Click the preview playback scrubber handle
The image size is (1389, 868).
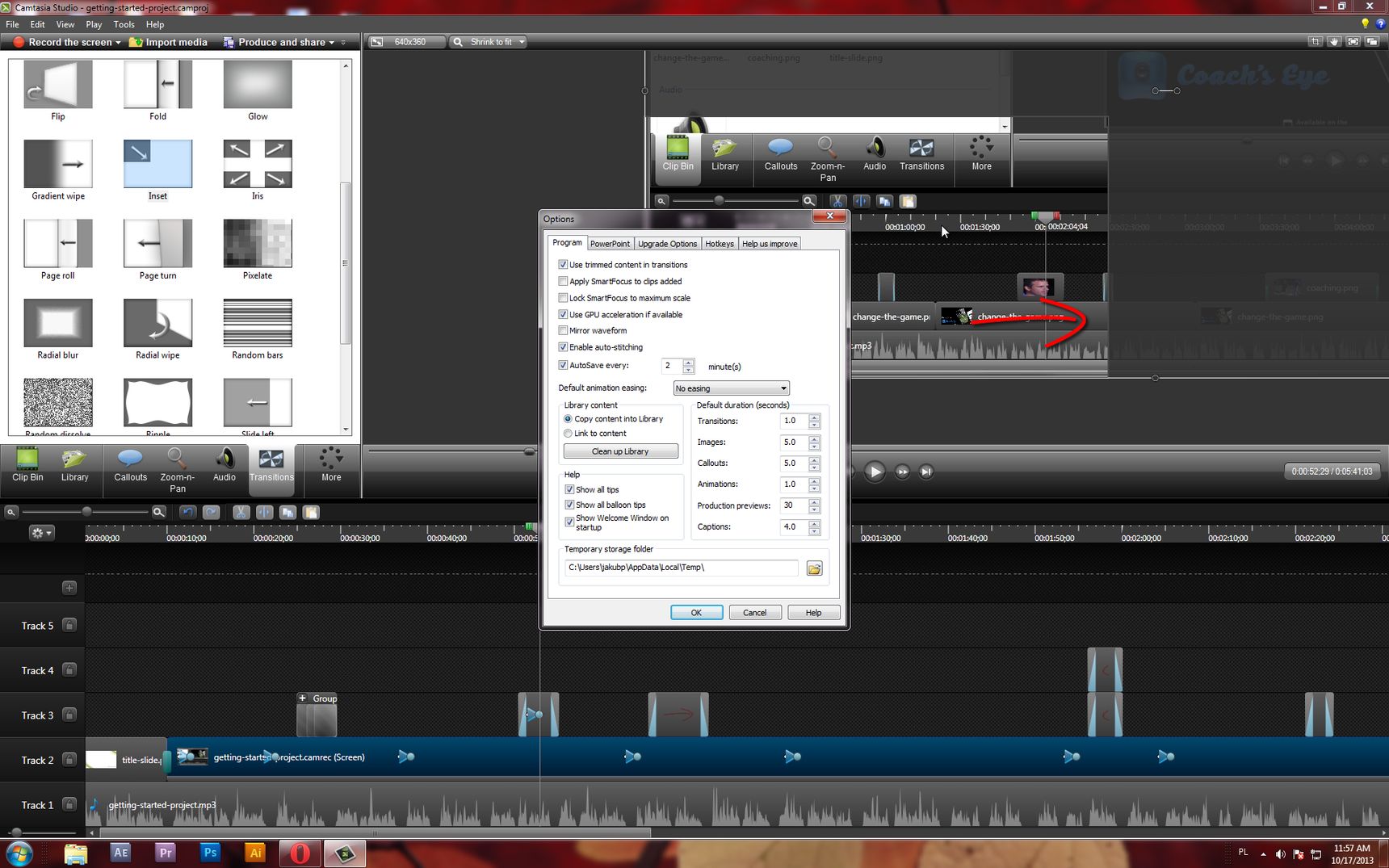[x=530, y=451]
